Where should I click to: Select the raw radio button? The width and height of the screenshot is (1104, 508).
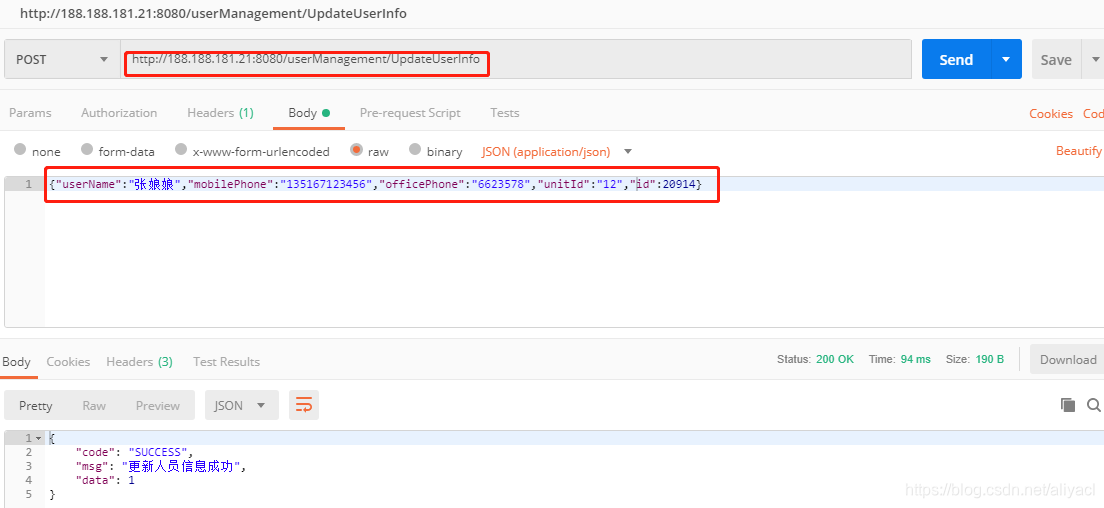pyautogui.click(x=356, y=149)
